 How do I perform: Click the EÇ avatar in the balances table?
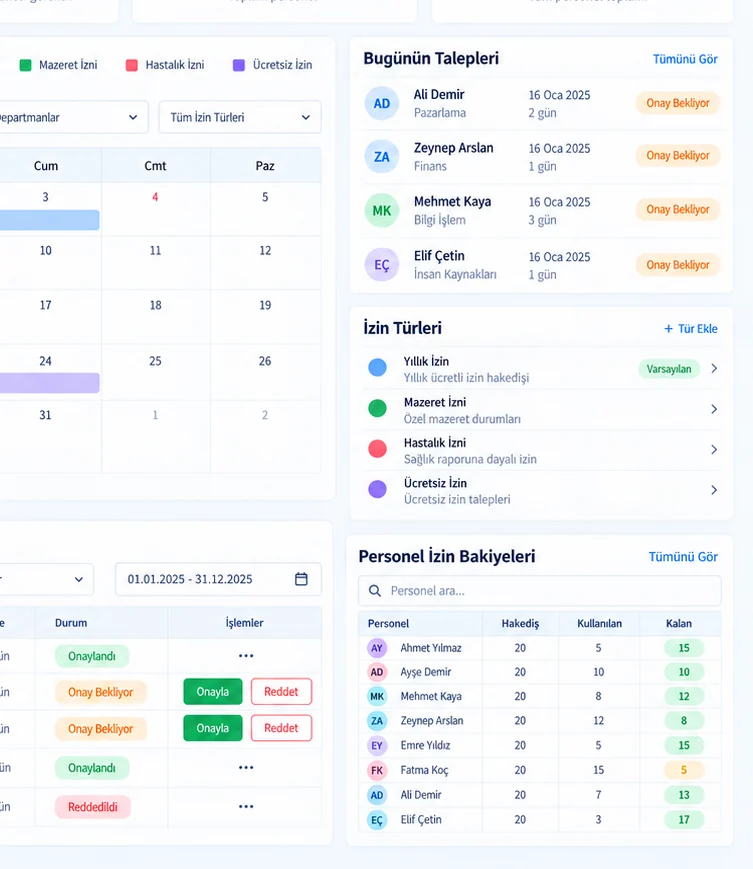pyautogui.click(x=377, y=820)
